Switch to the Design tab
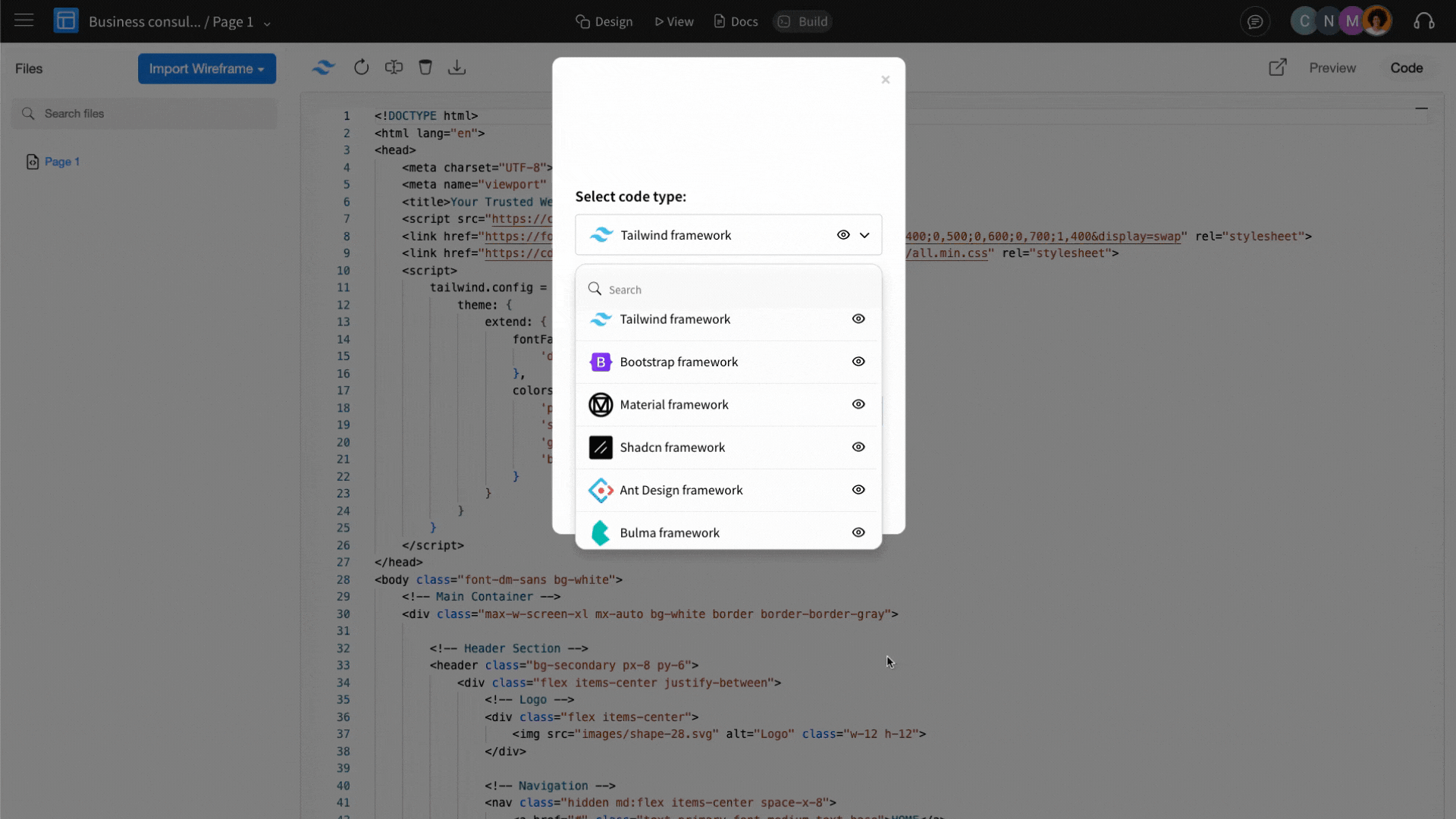This screenshot has height=819, width=1456. coord(604,21)
